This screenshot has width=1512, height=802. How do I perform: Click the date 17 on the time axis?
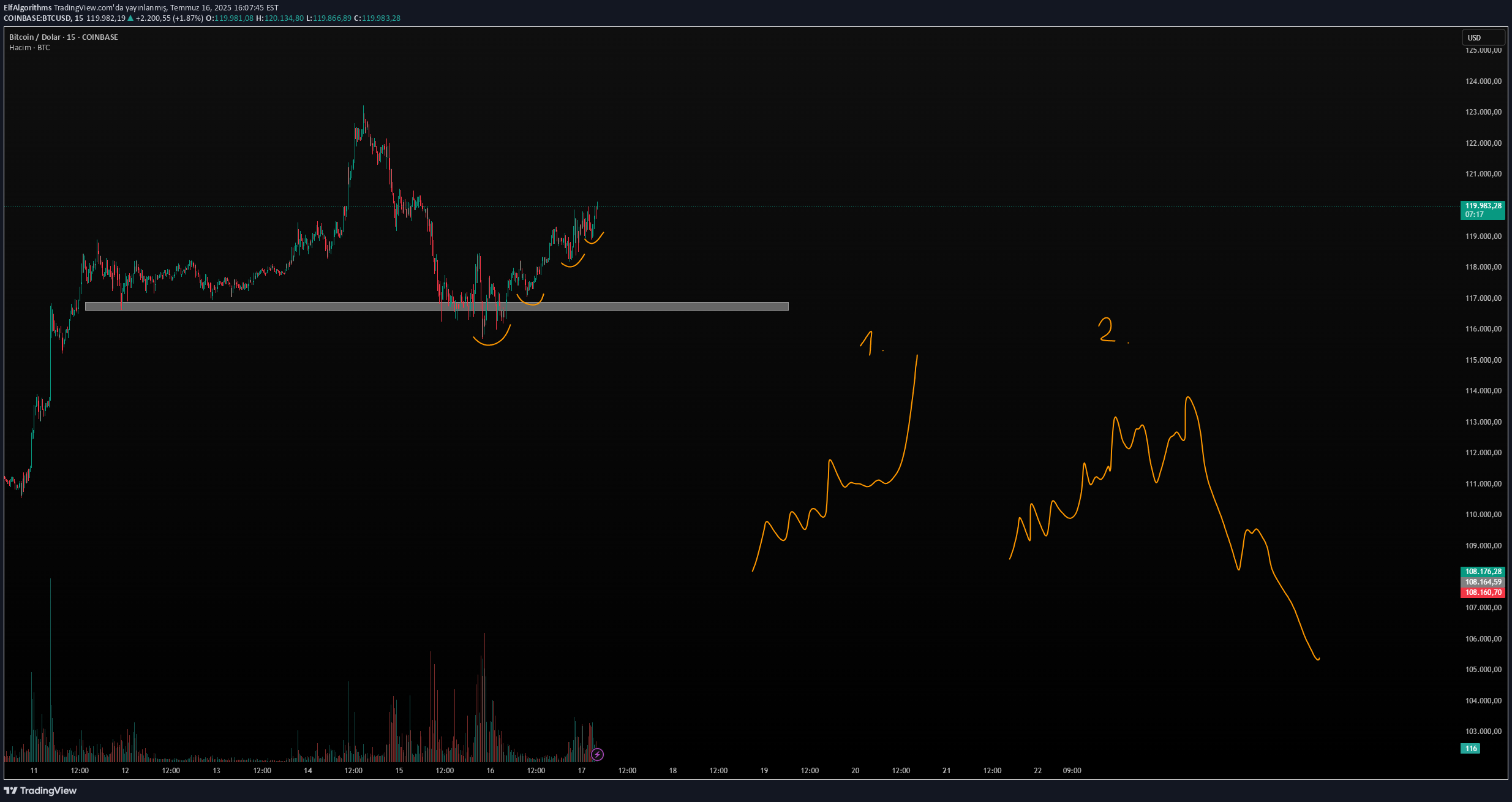[x=582, y=771]
